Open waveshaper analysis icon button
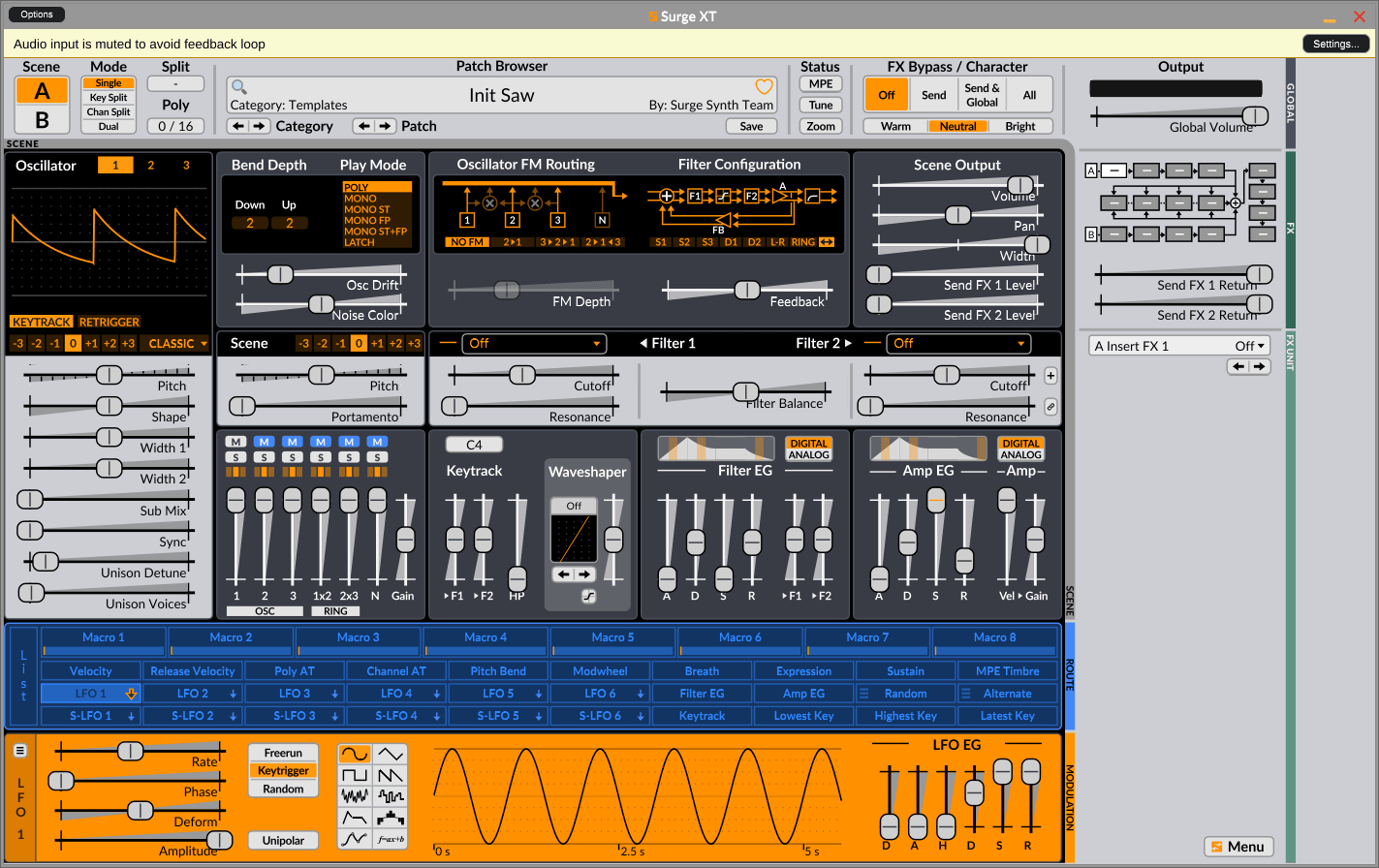Viewport: 1379px width, 868px height. [588, 597]
